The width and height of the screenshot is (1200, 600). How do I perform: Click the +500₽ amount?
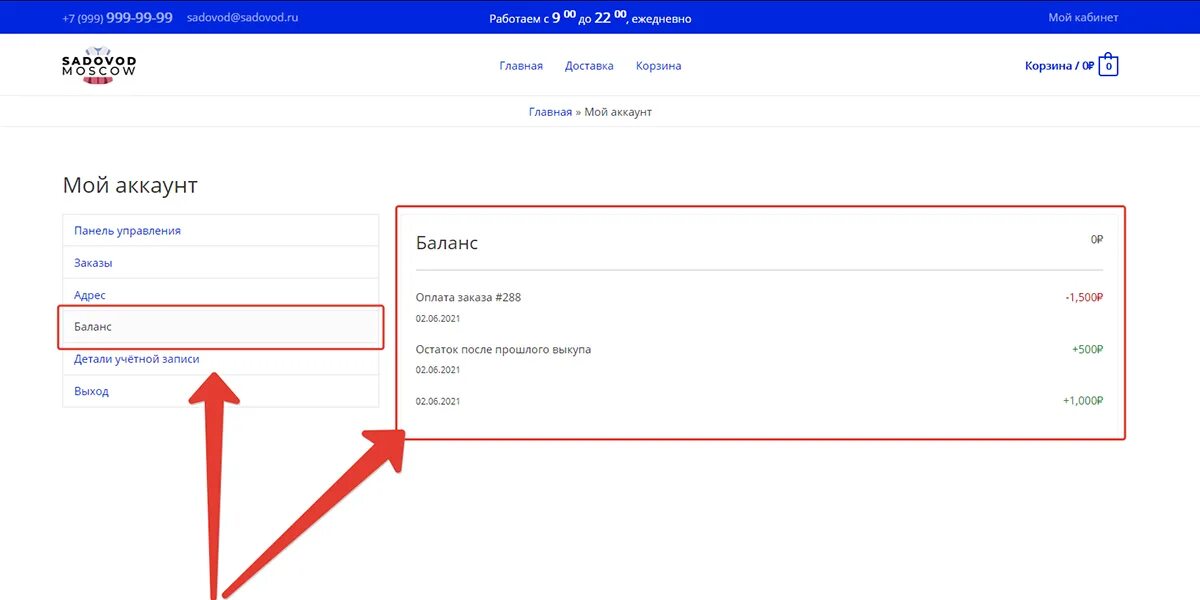click(1087, 349)
